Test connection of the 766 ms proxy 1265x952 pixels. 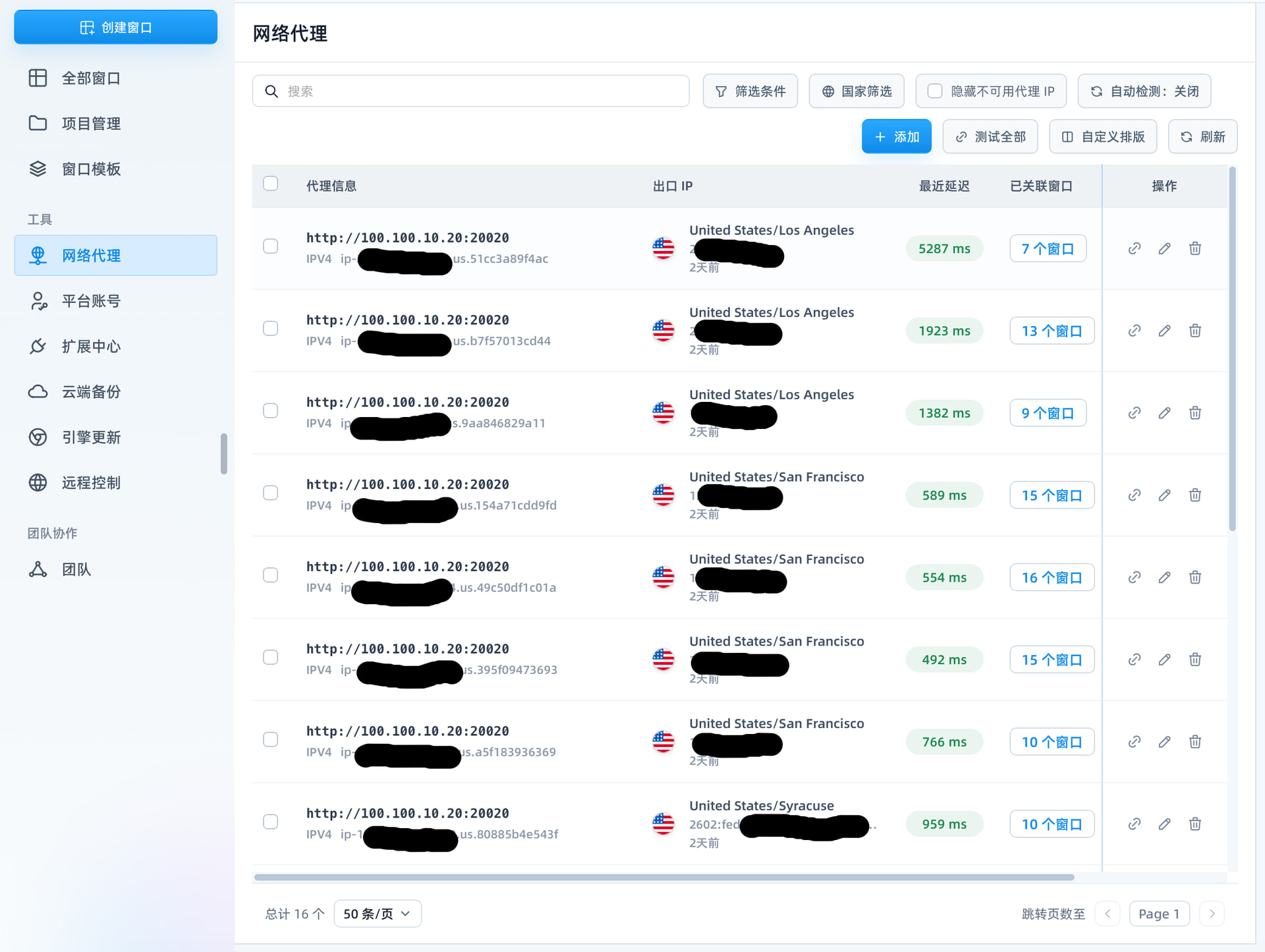coord(1134,742)
